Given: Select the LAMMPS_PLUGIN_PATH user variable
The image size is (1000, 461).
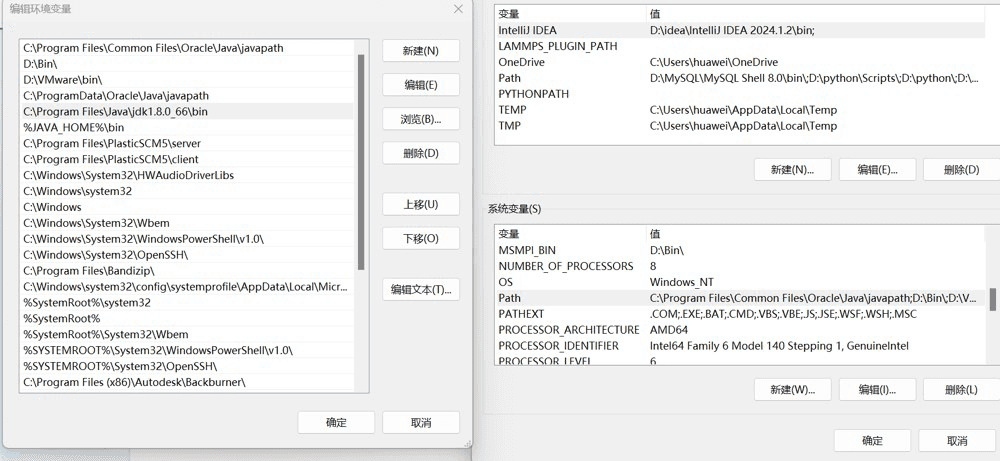Looking at the screenshot, I should (740, 46).
